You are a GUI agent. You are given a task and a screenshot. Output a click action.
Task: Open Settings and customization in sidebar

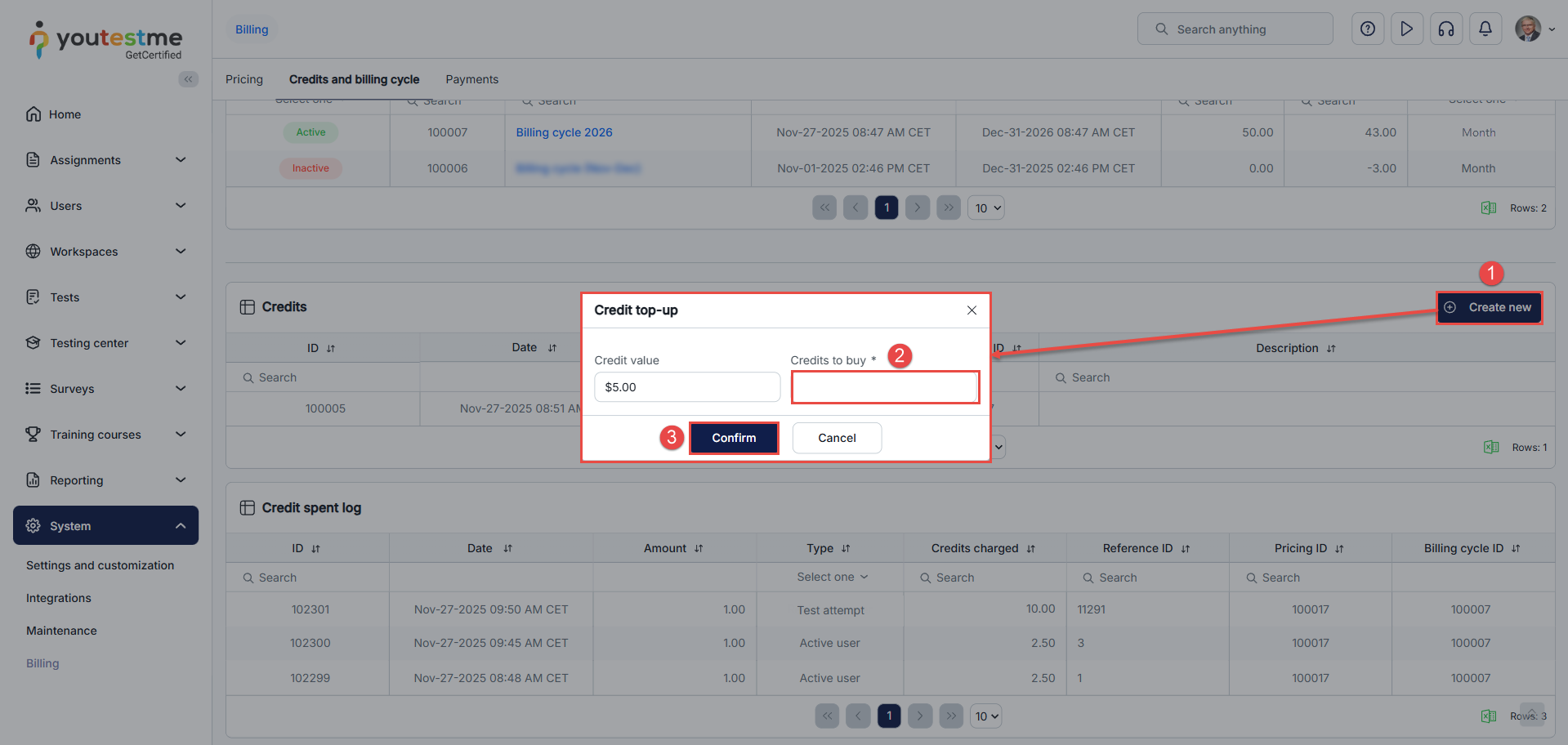coord(100,565)
